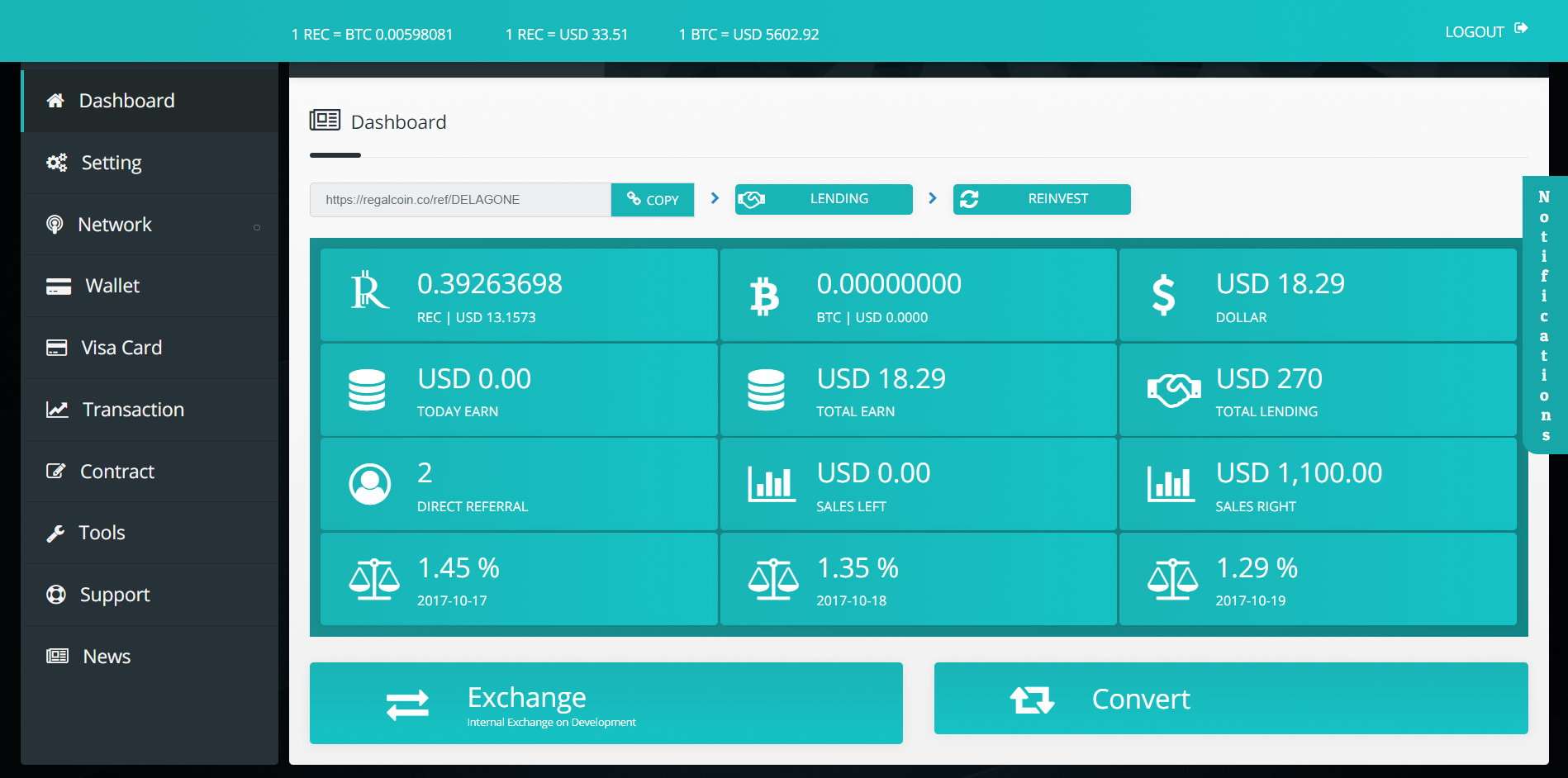Open the Wallet menu item
Image resolution: width=1568 pixels, height=778 pixels.
point(150,287)
